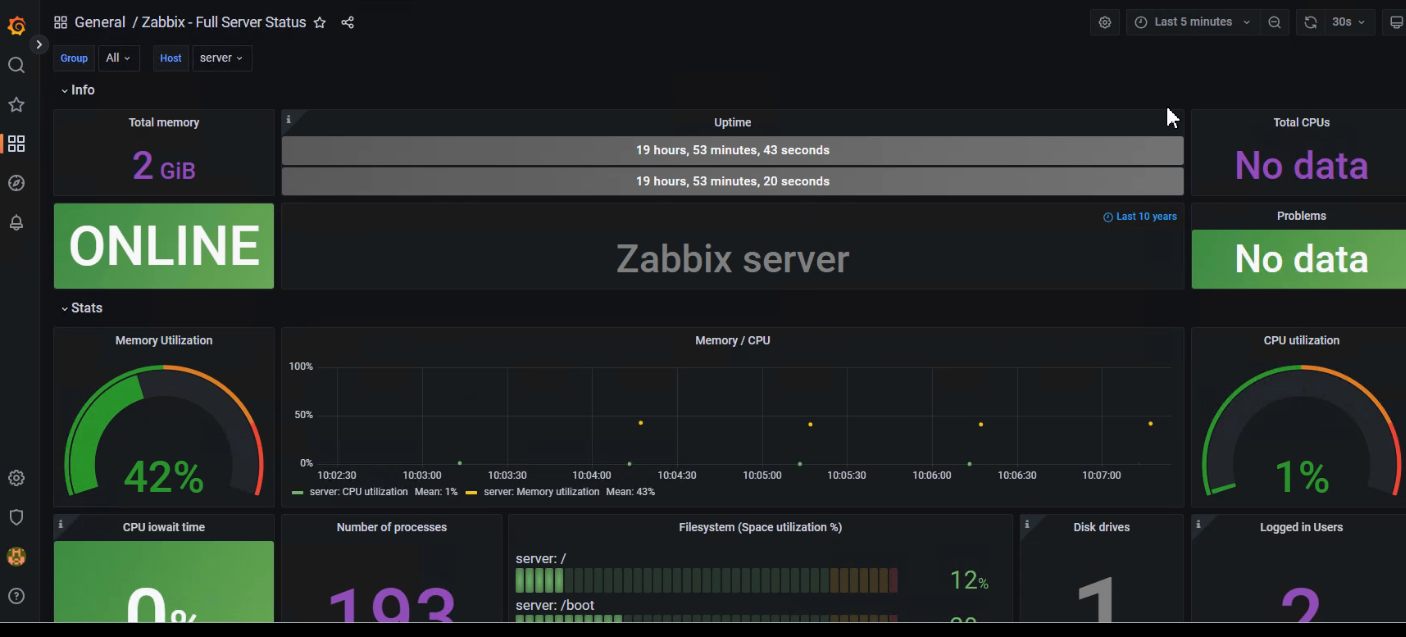The image size is (1406, 637).
Task: Zoom out the time range
Action: click(1274, 22)
